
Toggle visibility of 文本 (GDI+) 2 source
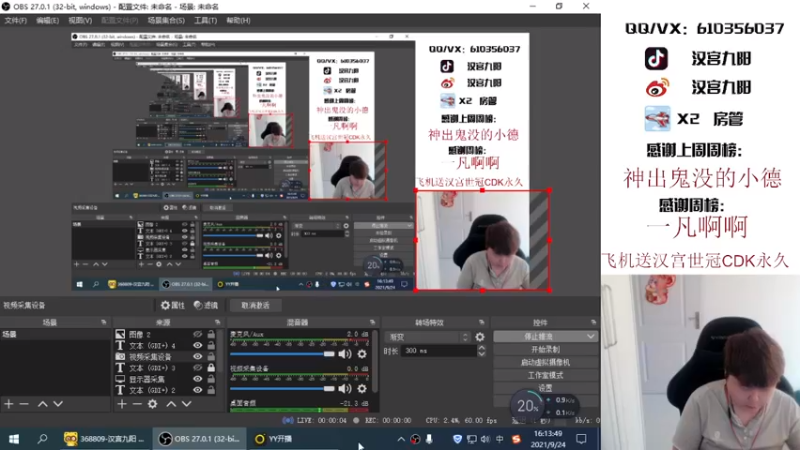pyautogui.click(x=197, y=390)
